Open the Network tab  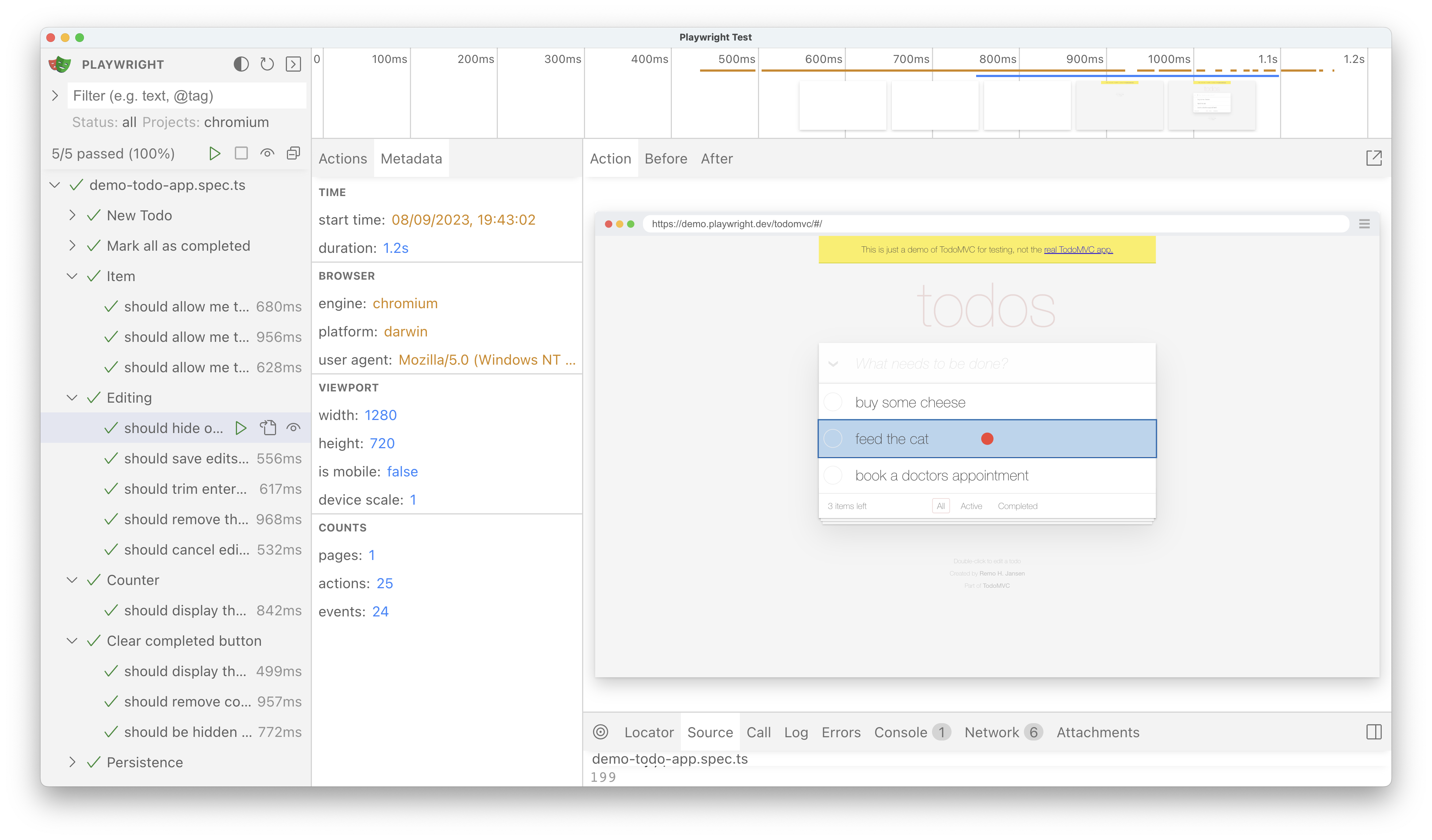point(992,732)
